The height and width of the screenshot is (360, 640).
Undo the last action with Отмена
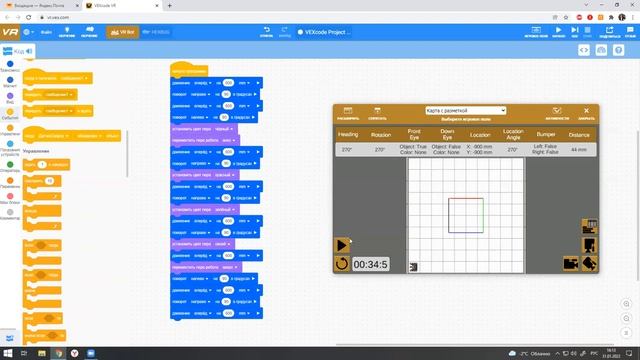[267, 32]
